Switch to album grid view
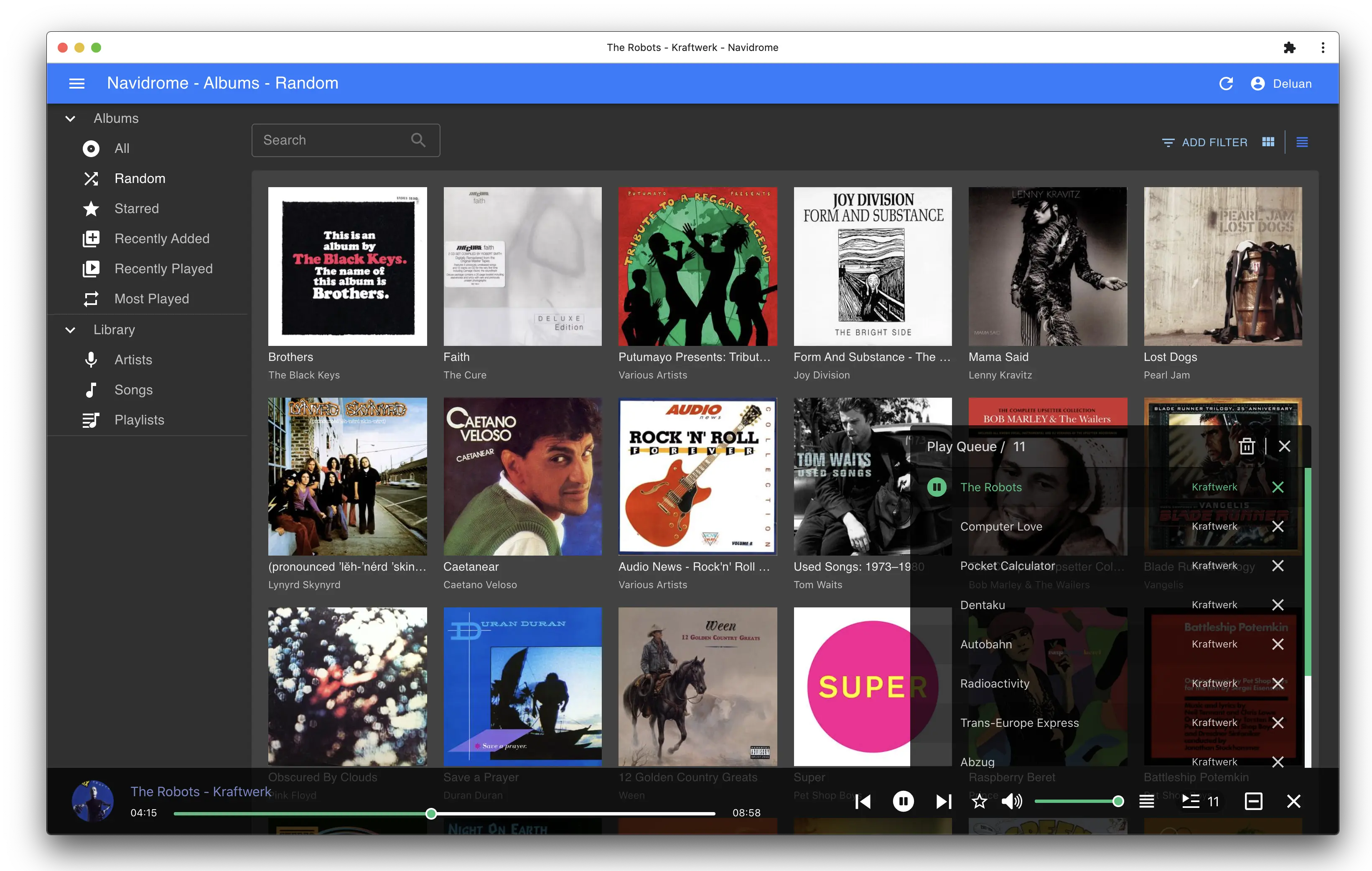The width and height of the screenshot is (1372, 871). pos(1268,142)
